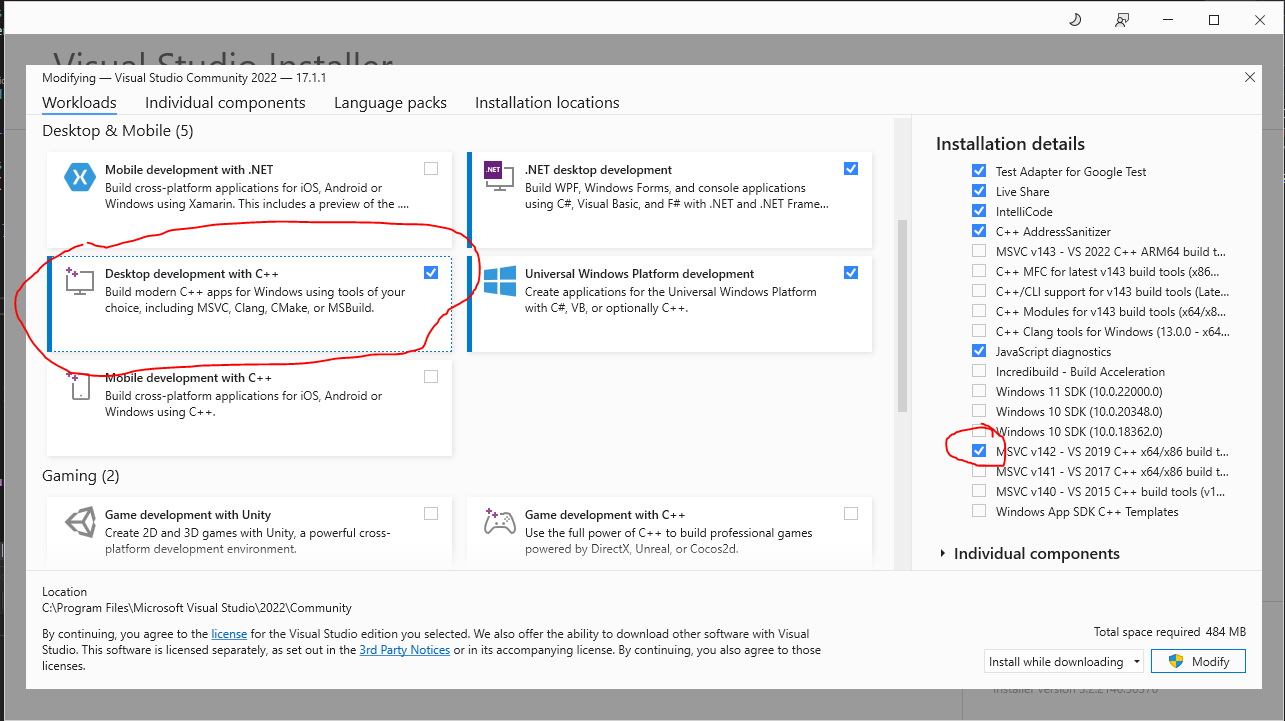The image size is (1285, 721).
Task: Click the .NET desktop development icon
Action: (498, 174)
